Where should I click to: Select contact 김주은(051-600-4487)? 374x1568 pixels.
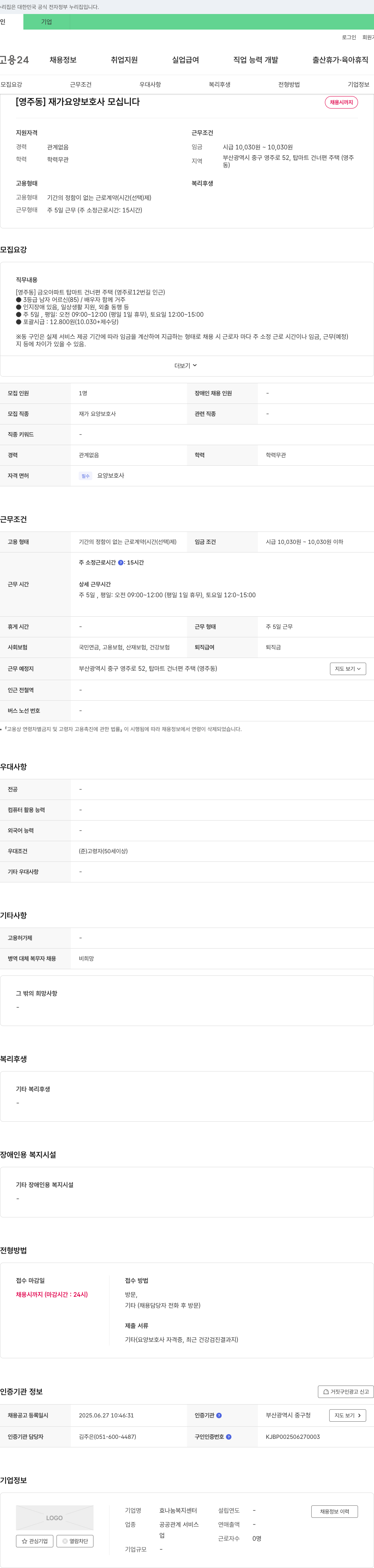107,1436
